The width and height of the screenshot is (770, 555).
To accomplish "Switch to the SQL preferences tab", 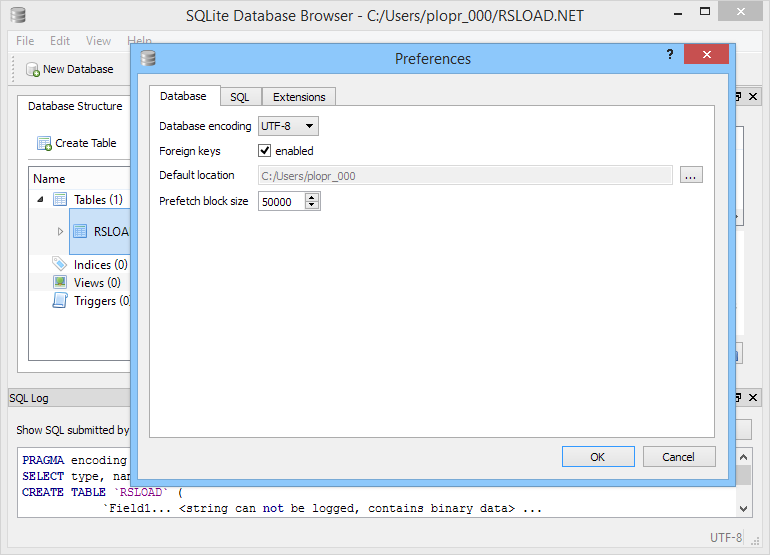I will pos(240,97).
